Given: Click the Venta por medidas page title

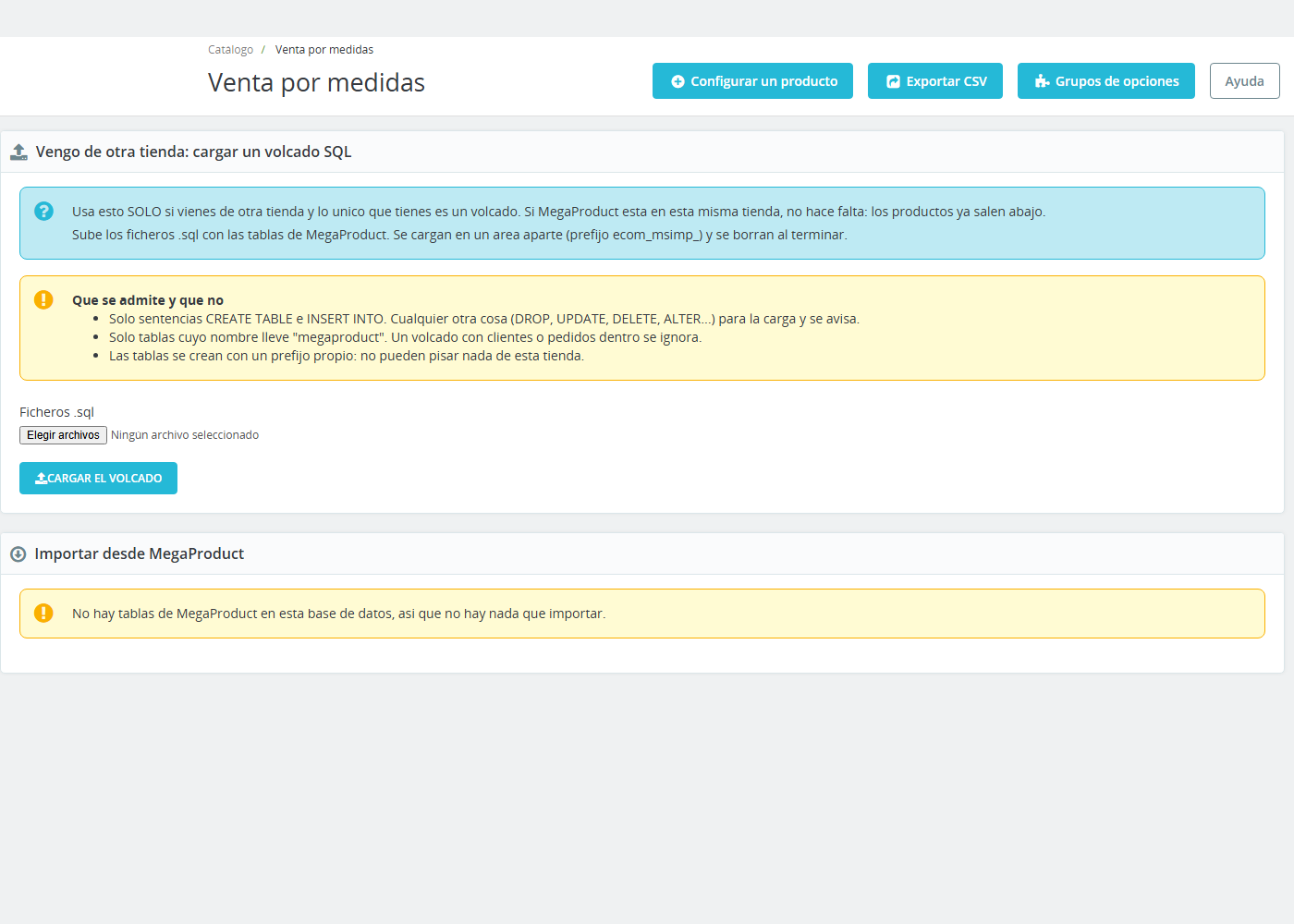Looking at the screenshot, I should 316,83.
